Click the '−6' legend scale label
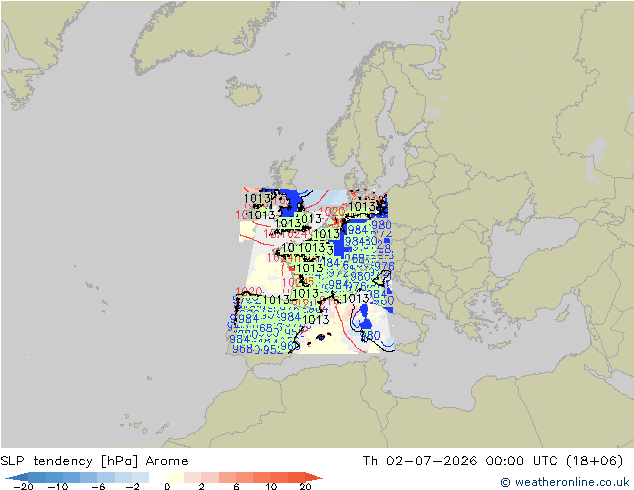 point(98,486)
